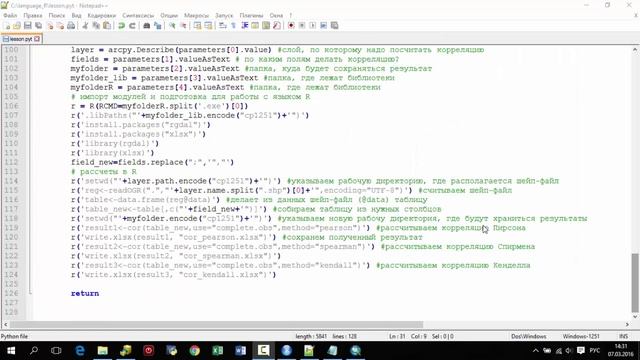Click the Open file toolbar icon

[x=17, y=26]
